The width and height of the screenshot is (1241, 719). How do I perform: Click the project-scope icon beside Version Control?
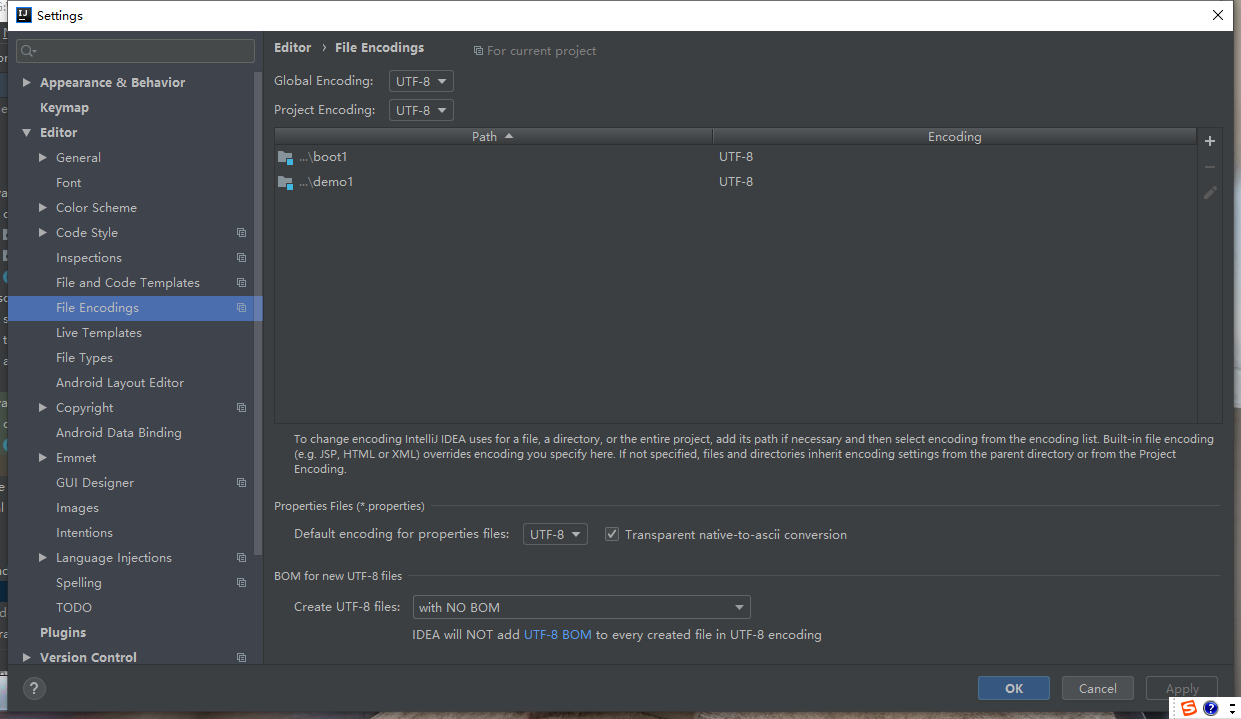[241, 658]
